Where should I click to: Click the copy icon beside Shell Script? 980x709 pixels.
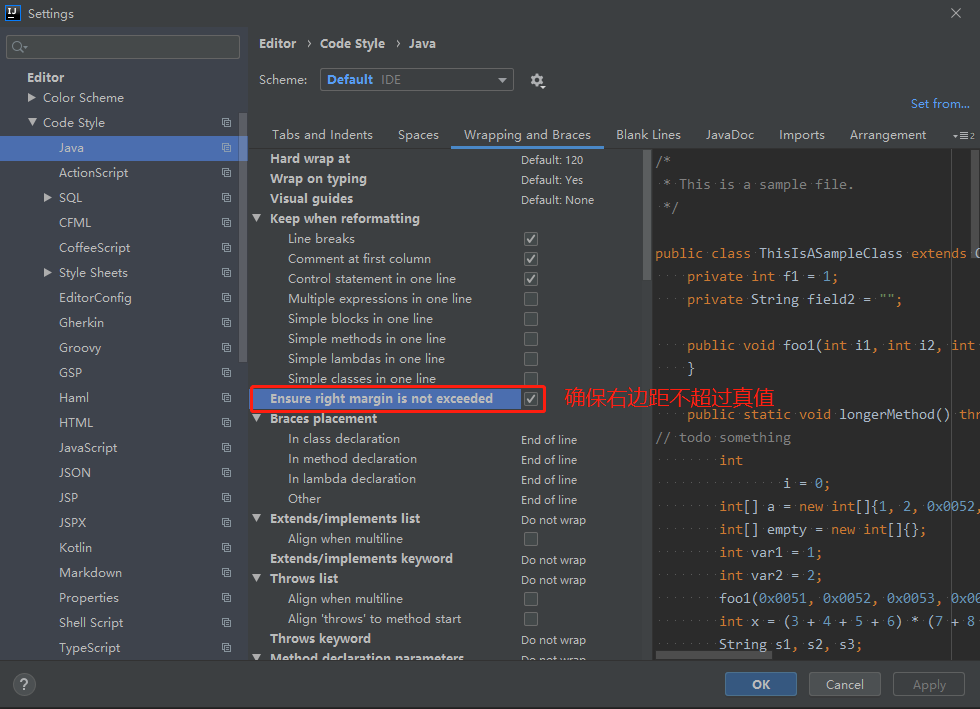tap(226, 623)
